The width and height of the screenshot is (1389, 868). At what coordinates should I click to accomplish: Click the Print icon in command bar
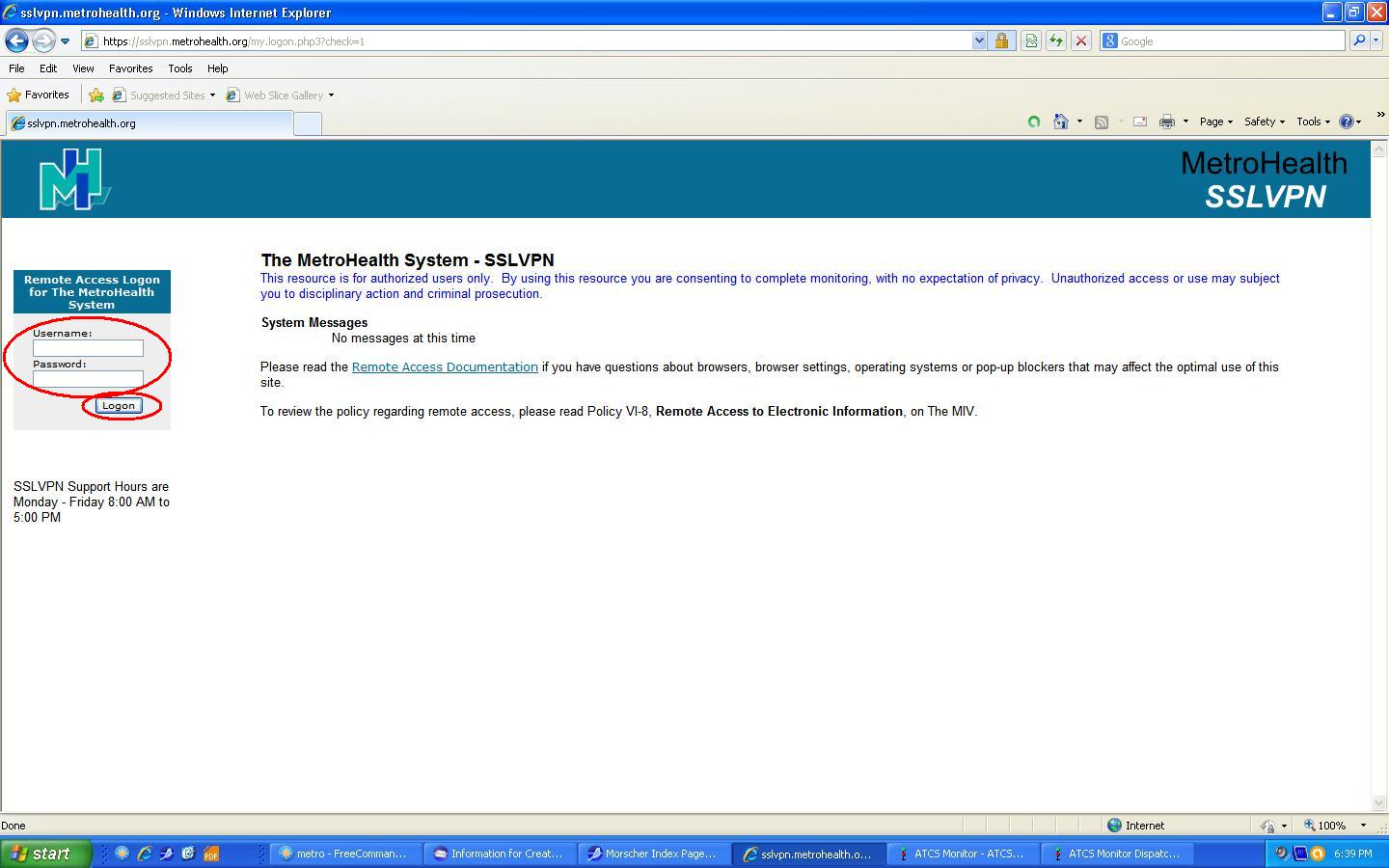[x=1166, y=122]
